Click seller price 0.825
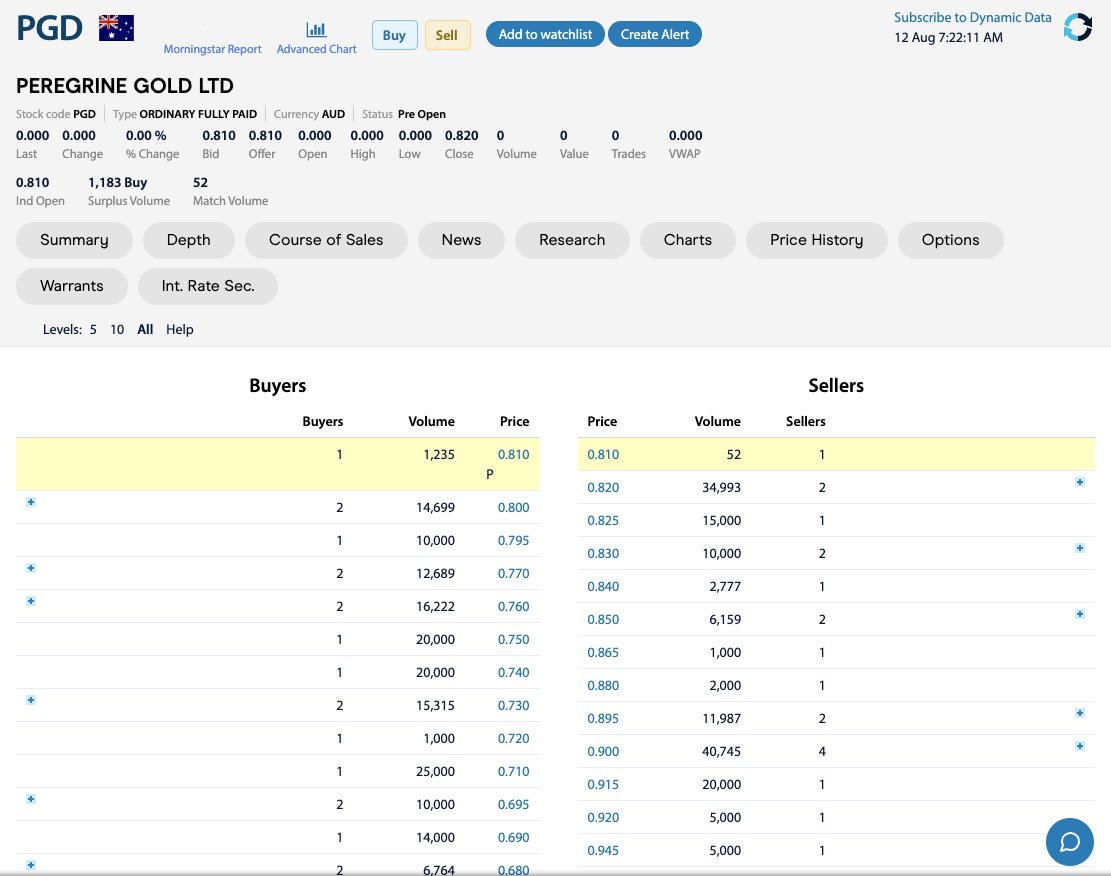The image size is (1111, 876). point(603,521)
